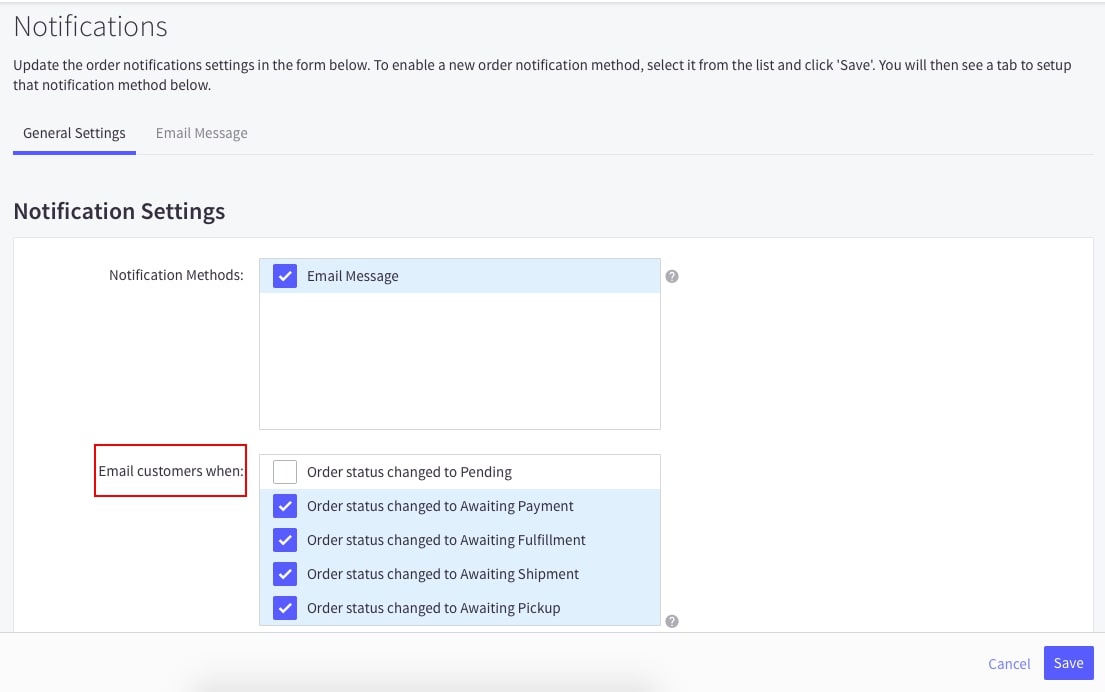This screenshot has width=1105, height=692.
Task: Switch to the General Settings tab
Action: click(x=74, y=133)
